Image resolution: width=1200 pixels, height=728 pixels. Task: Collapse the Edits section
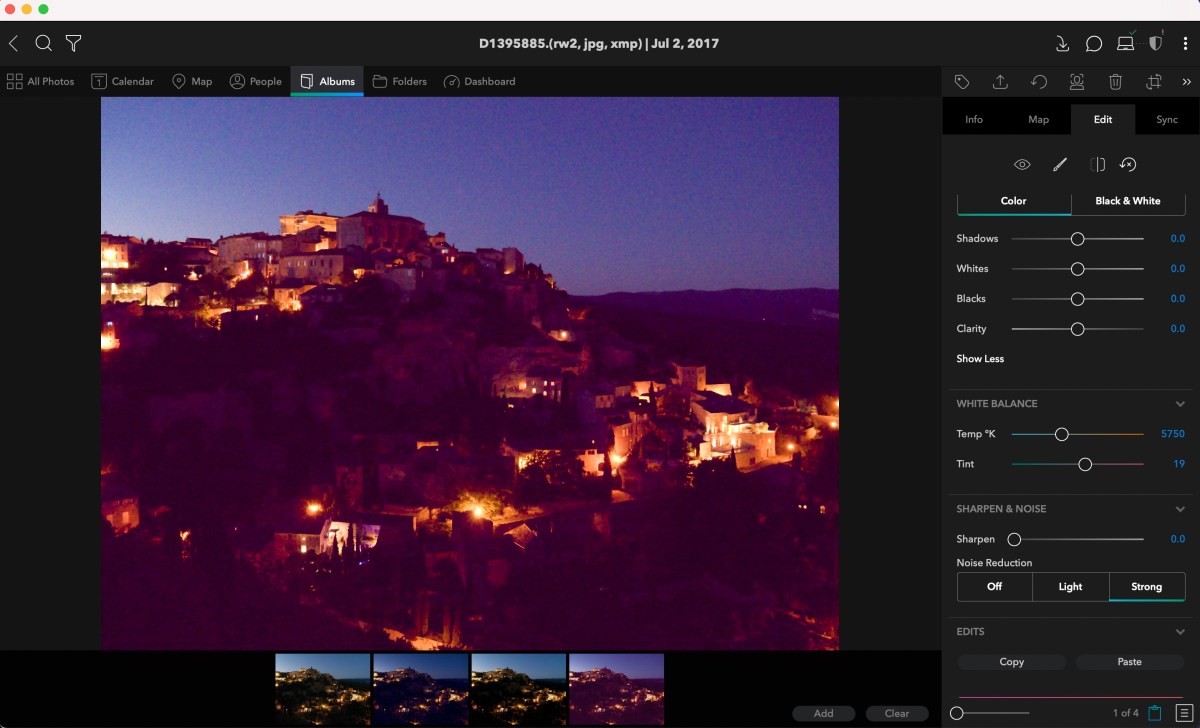(x=1181, y=632)
